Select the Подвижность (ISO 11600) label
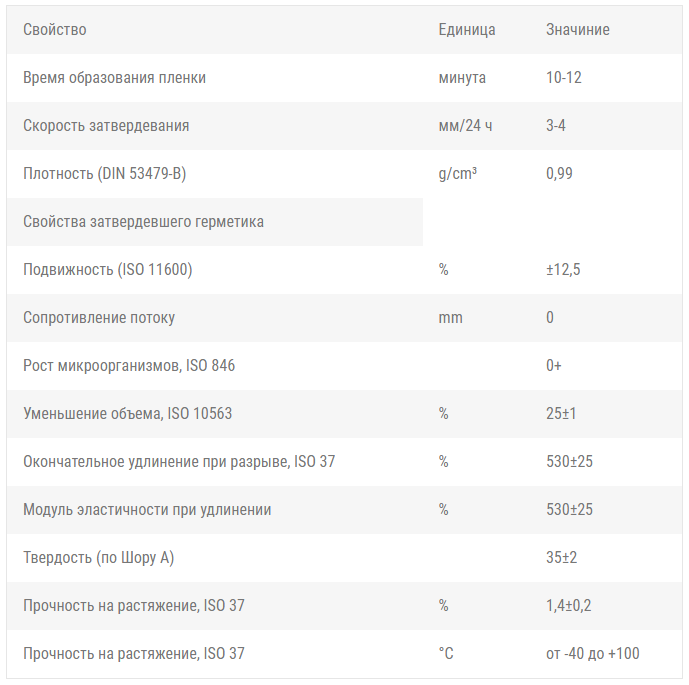Screen dimensions: 689x685 point(108,269)
